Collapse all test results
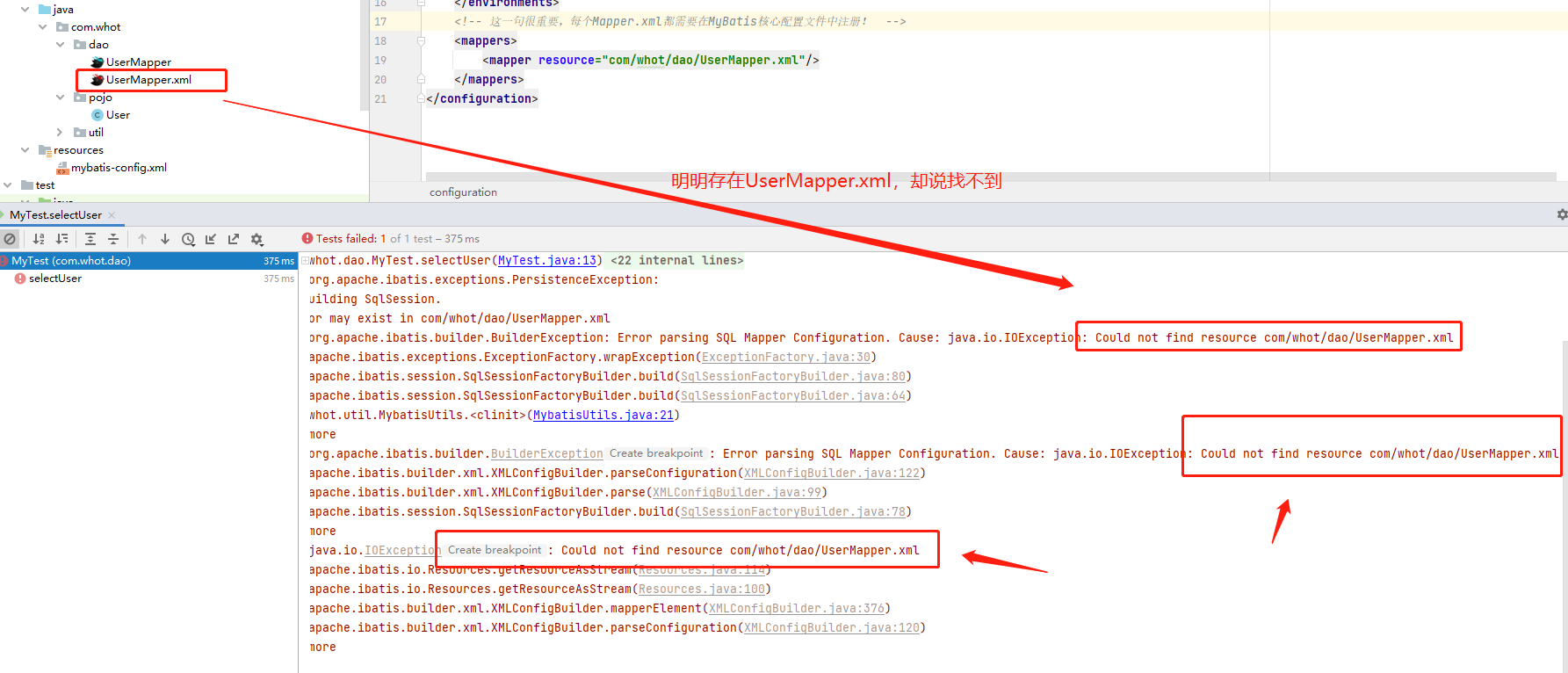This screenshot has width=1568, height=673. click(113, 239)
